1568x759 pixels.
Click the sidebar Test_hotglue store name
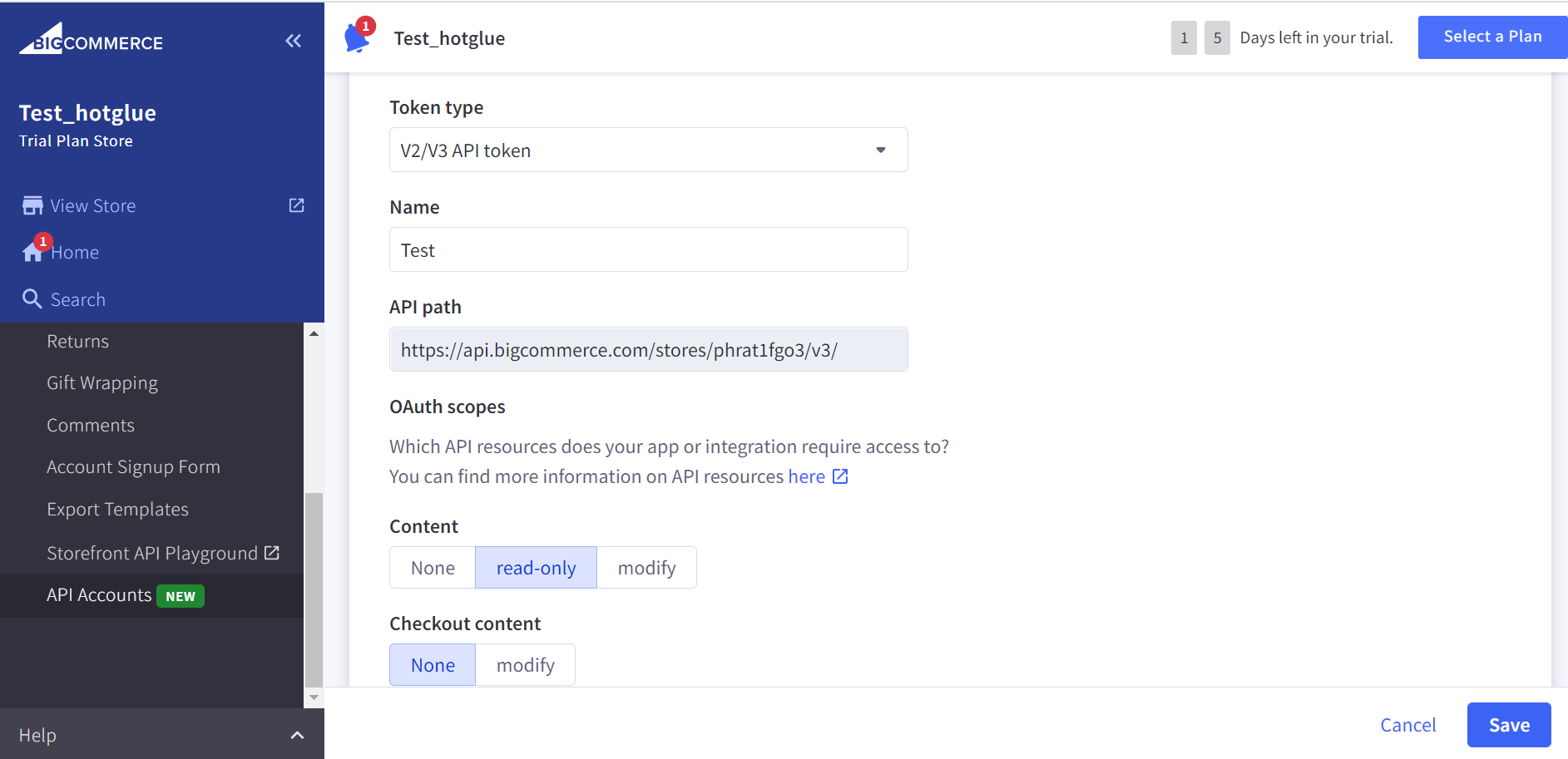tap(87, 112)
